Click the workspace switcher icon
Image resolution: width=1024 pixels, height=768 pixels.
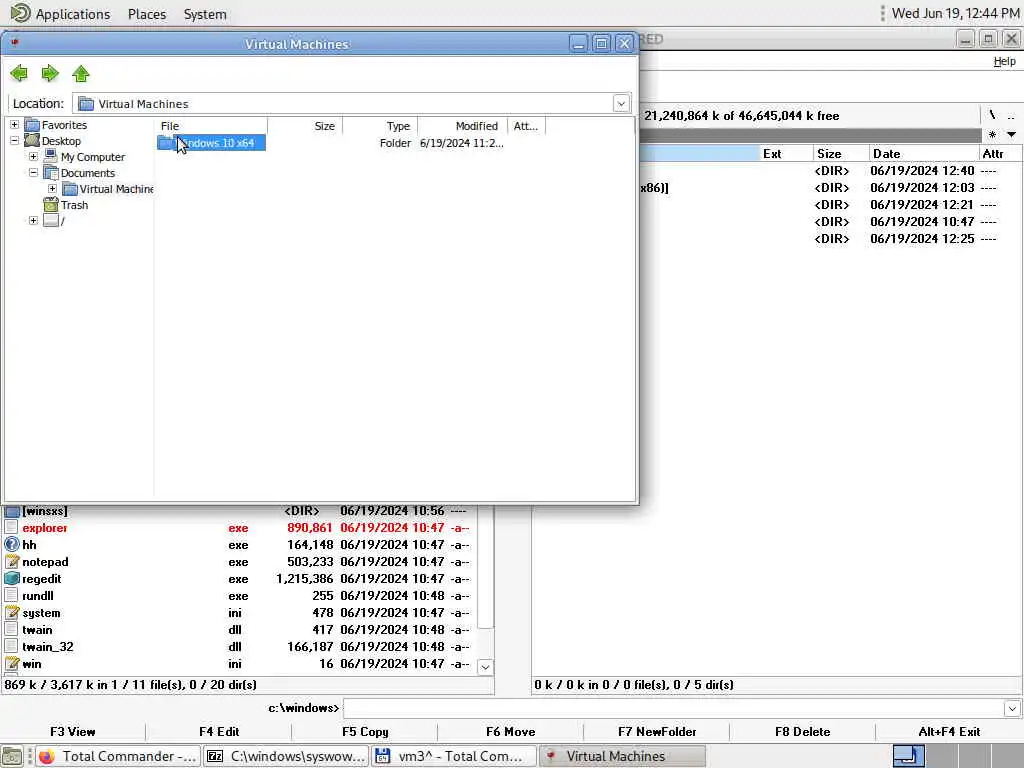(x=908, y=756)
